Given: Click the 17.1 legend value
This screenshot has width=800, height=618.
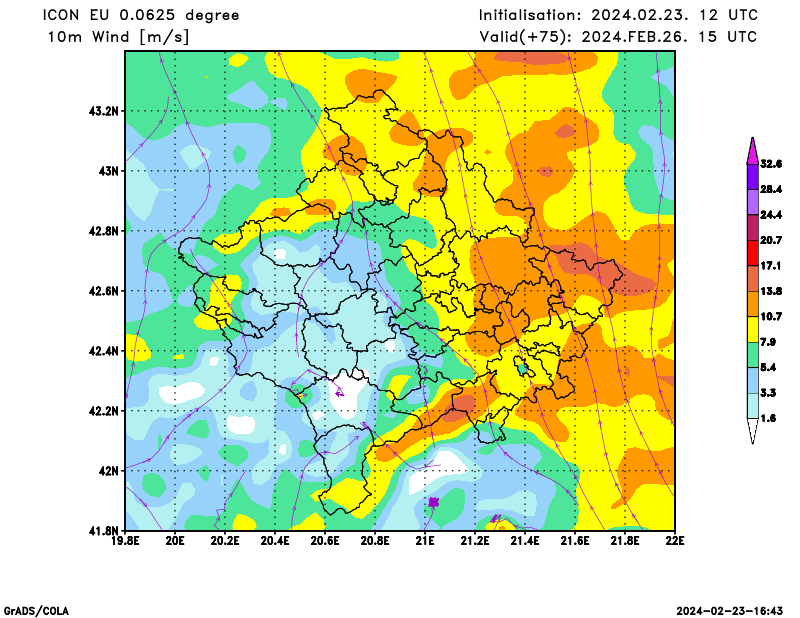Looking at the screenshot, I should pos(771,265).
